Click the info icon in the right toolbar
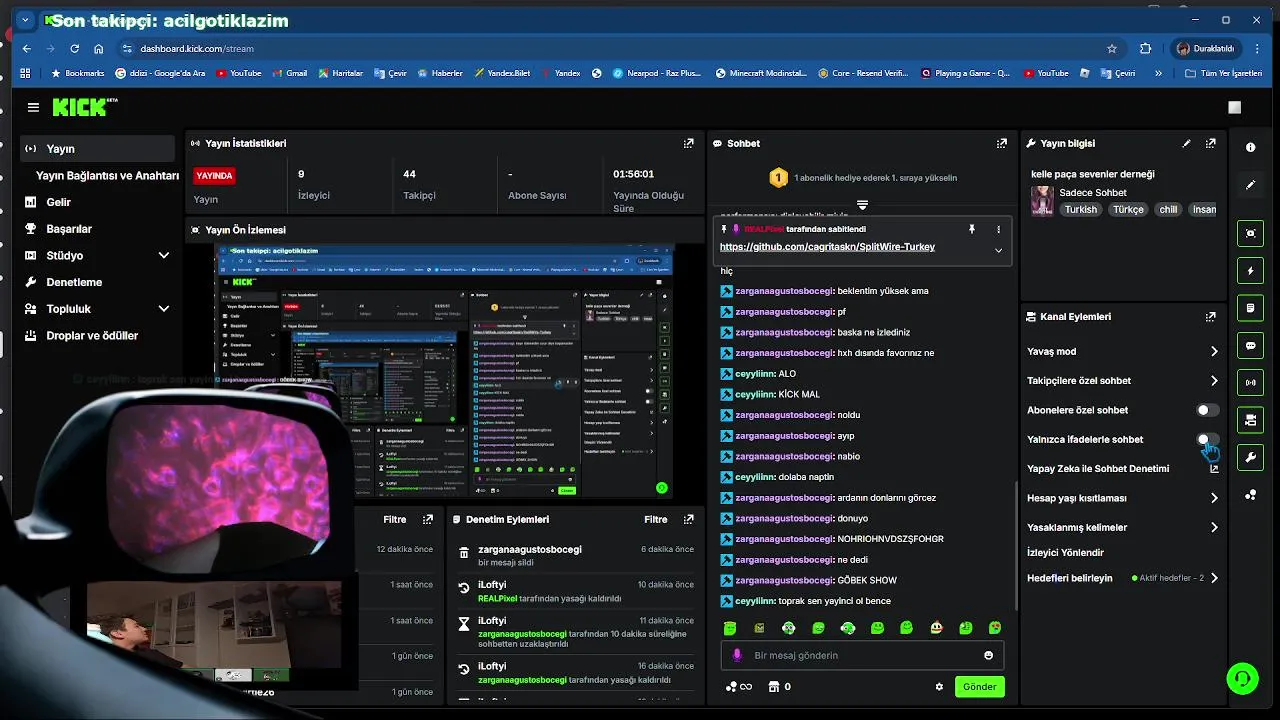This screenshot has height=720, width=1280. pyautogui.click(x=1250, y=147)
